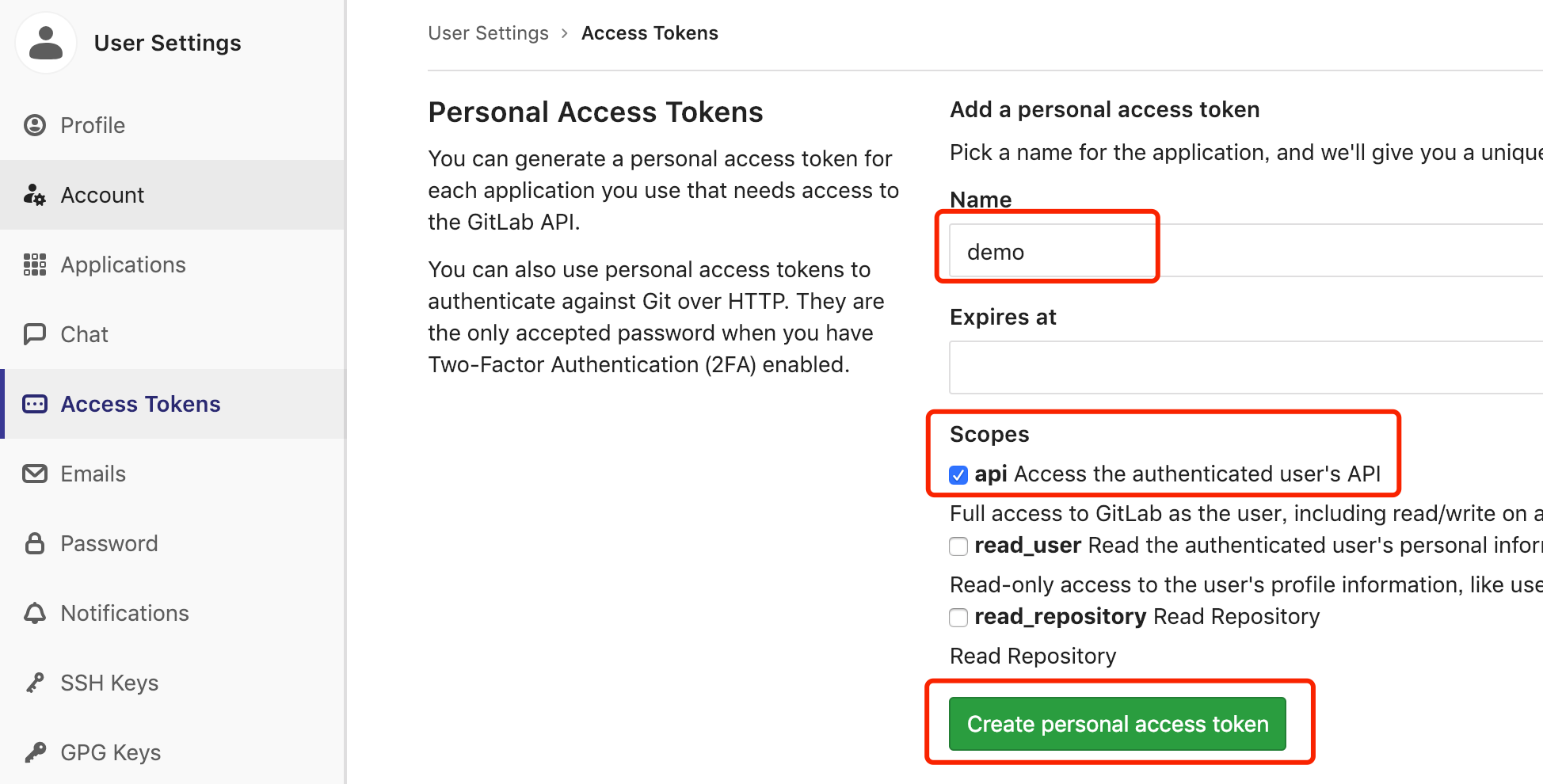Focus the token Name field
Screen dimensions: 1543x784
coord(1244,251)
